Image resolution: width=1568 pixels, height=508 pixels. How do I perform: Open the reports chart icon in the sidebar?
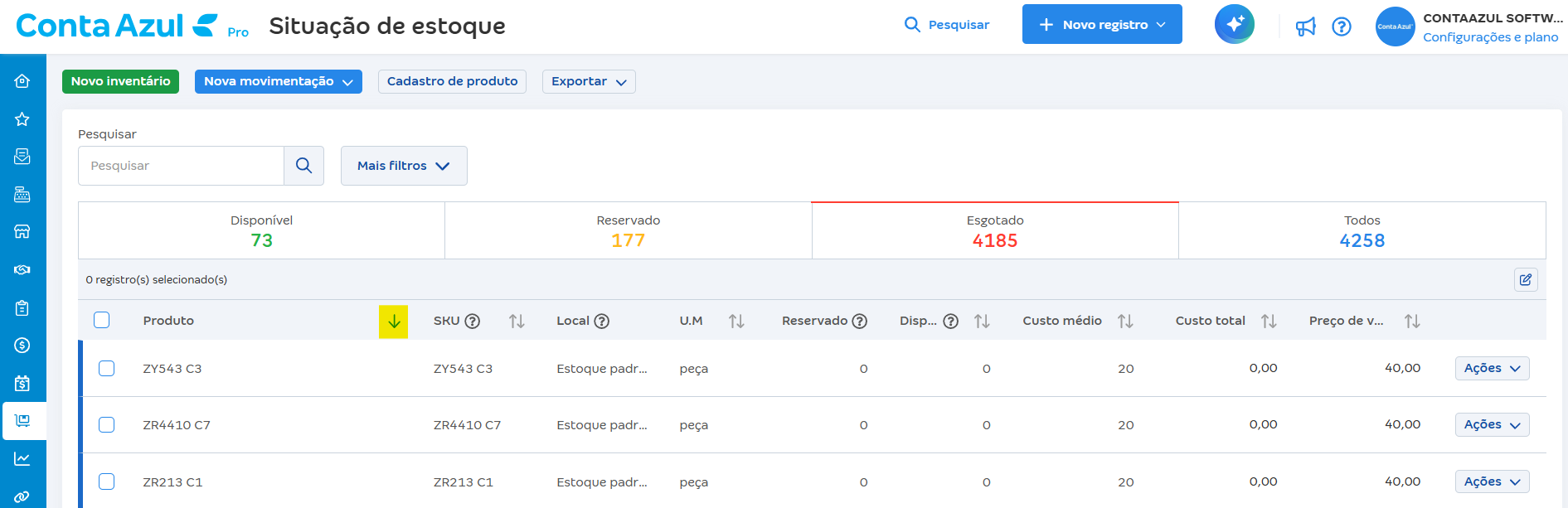coord(22,458)
